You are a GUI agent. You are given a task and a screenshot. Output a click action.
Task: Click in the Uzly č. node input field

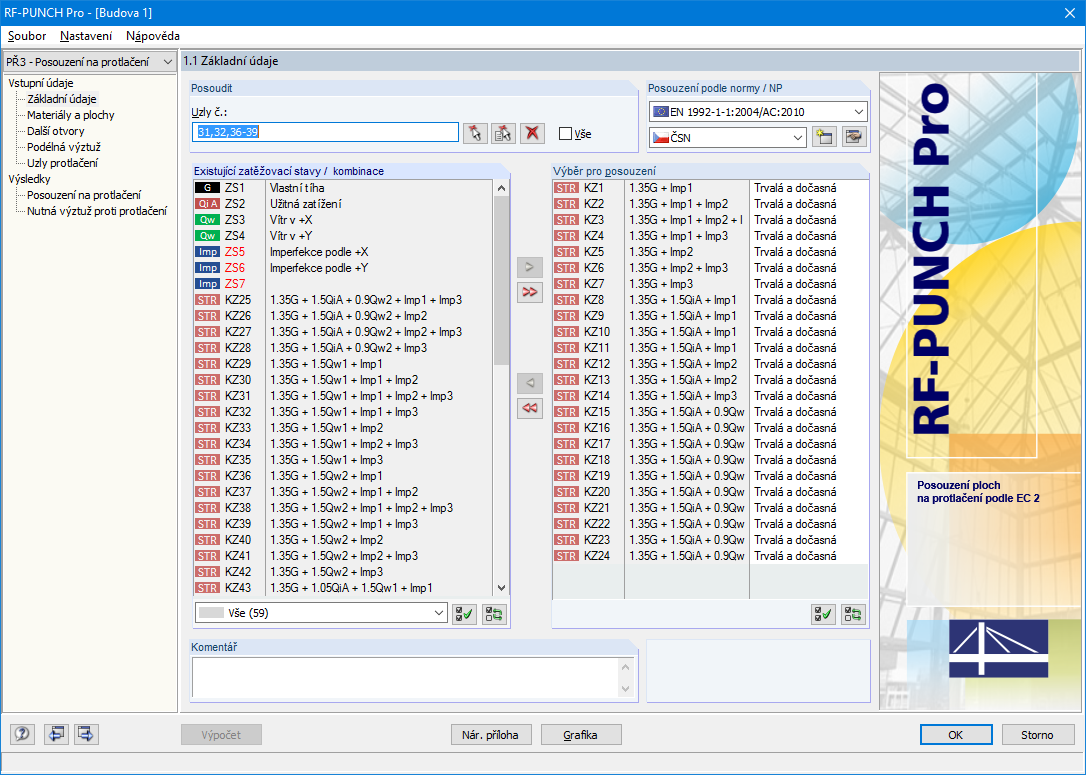coord(325,132)
